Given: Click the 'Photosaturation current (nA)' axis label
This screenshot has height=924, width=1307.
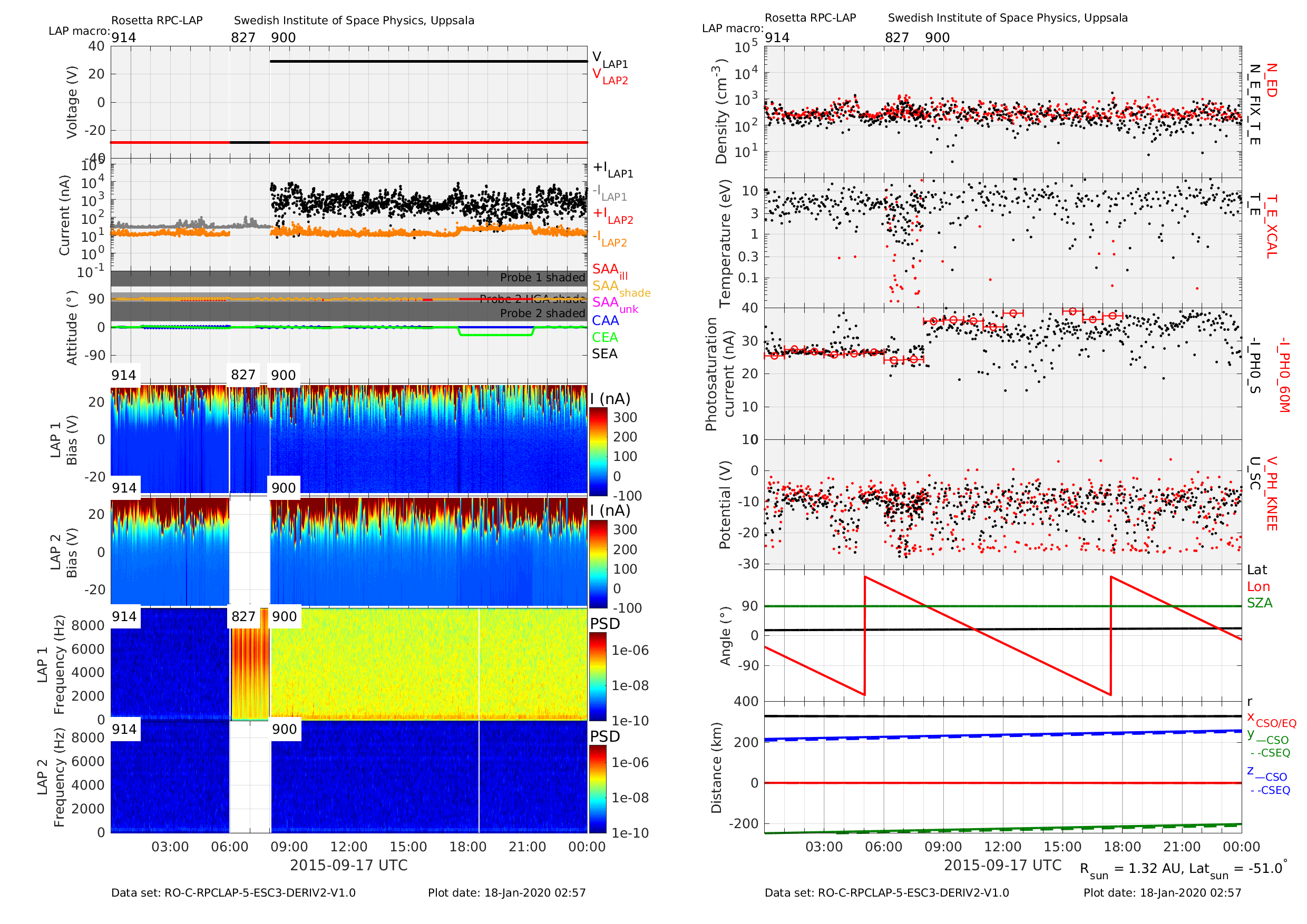Looking at the screenshot, I should (720, 374).
